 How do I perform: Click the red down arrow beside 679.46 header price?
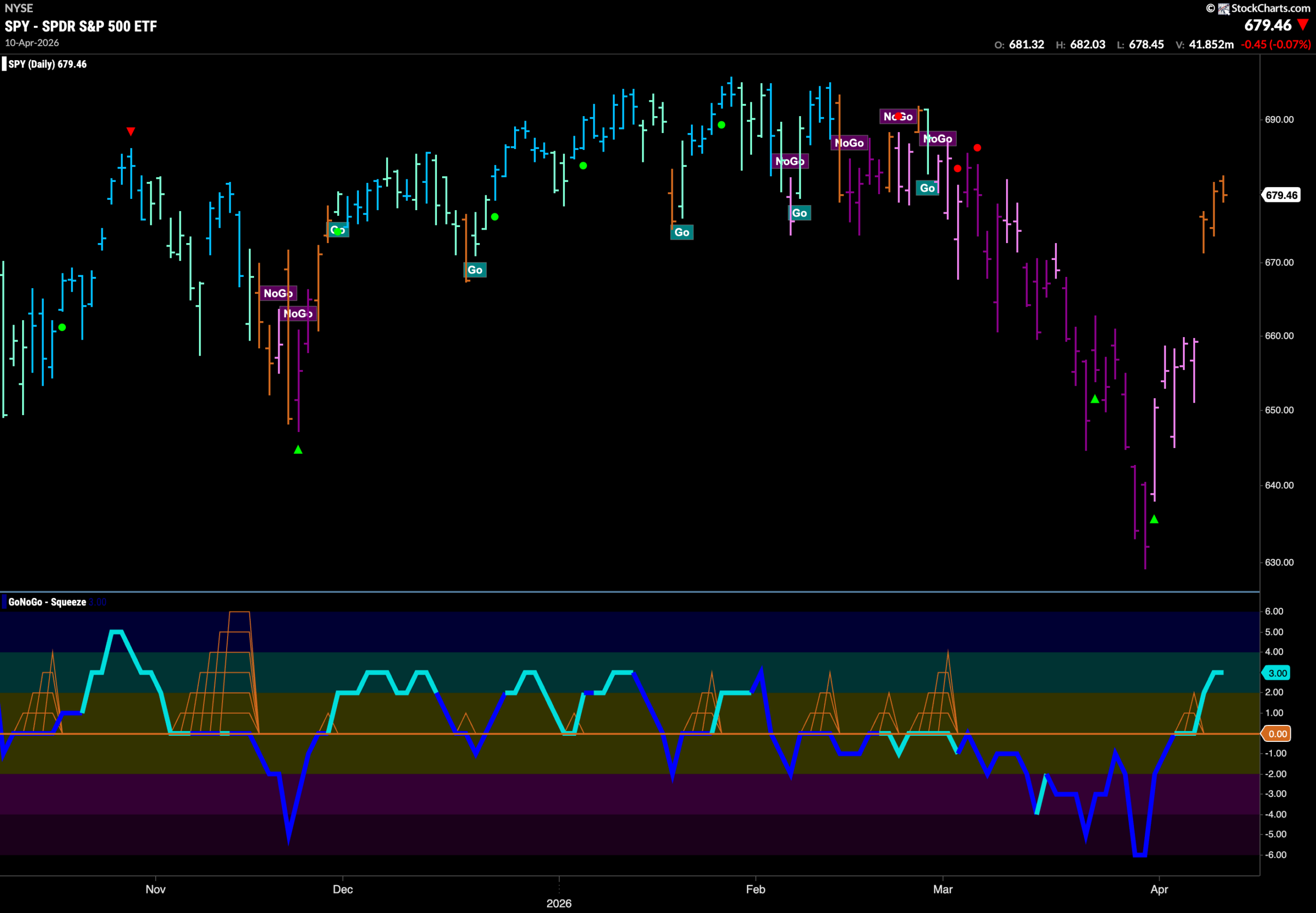[x=1303, y=25]
